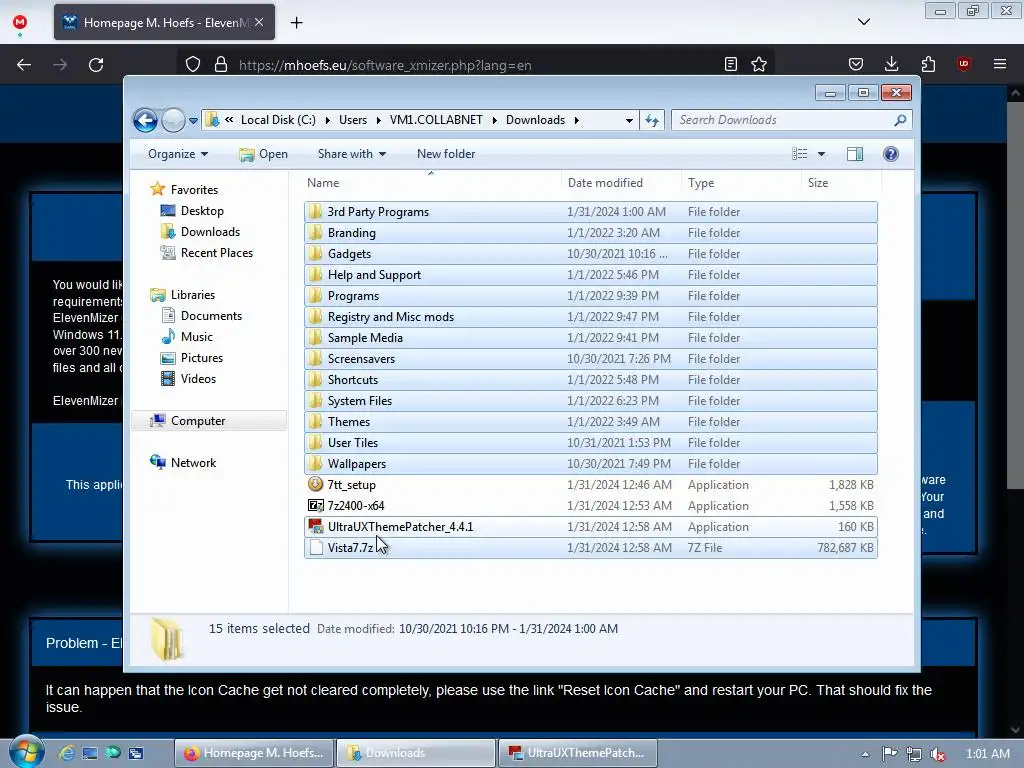Sort by the Name column header
The height and width of the screenshot is (768, 1024).
point(323,183)
